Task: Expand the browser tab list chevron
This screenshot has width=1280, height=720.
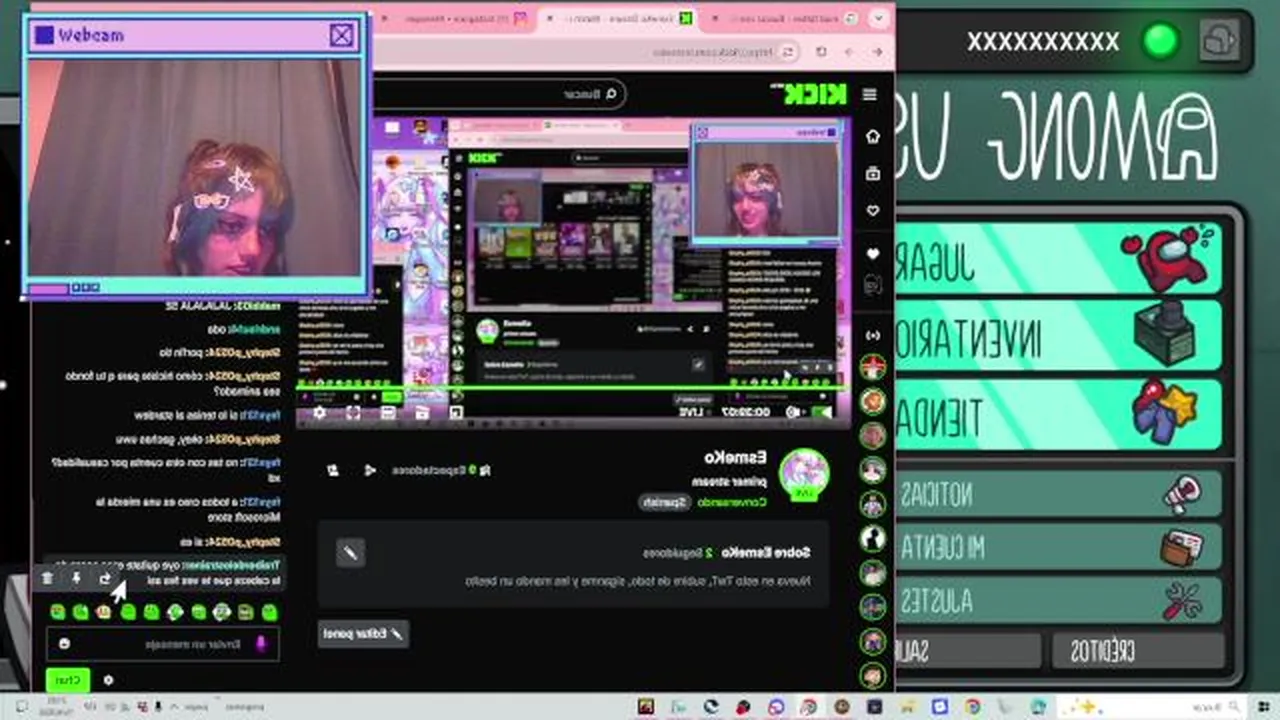Action: [x=879, y=18]
